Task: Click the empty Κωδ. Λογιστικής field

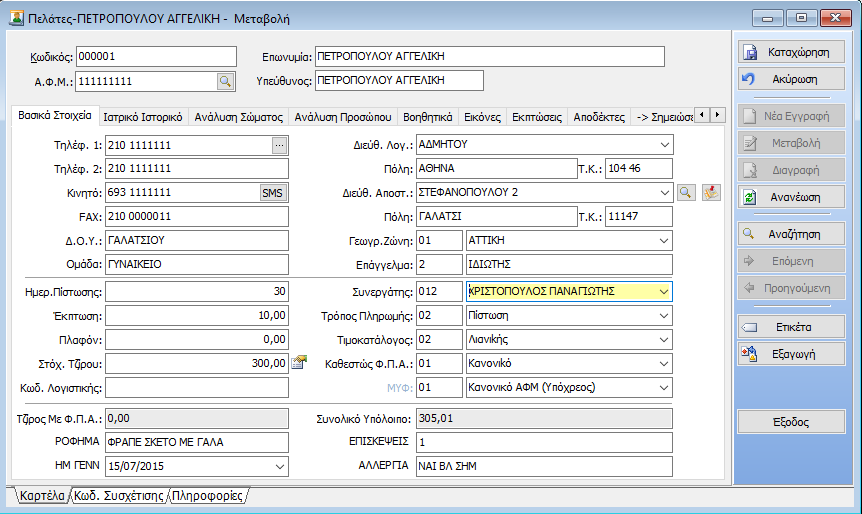Action: point(197,388)
